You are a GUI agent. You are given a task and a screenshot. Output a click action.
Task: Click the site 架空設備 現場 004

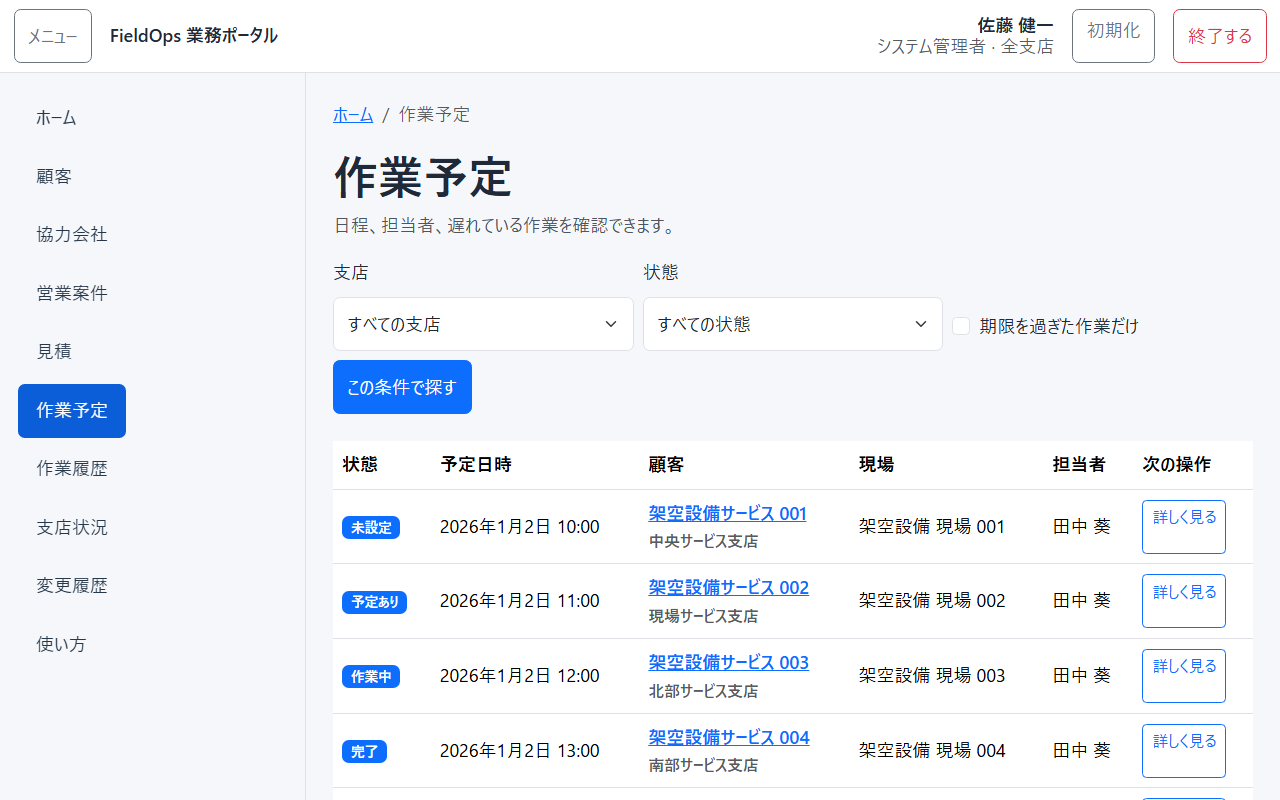click(x=932, y=751)
